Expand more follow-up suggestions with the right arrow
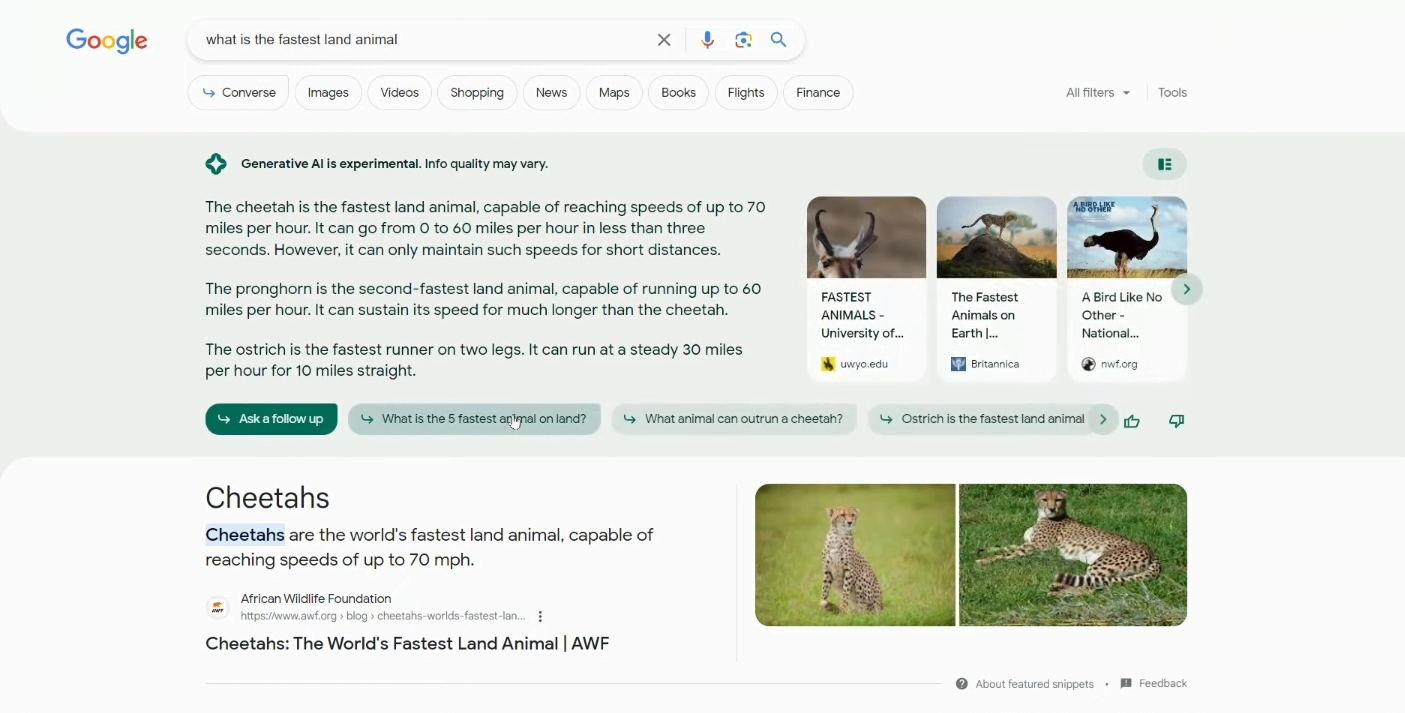 point(1103,419)
